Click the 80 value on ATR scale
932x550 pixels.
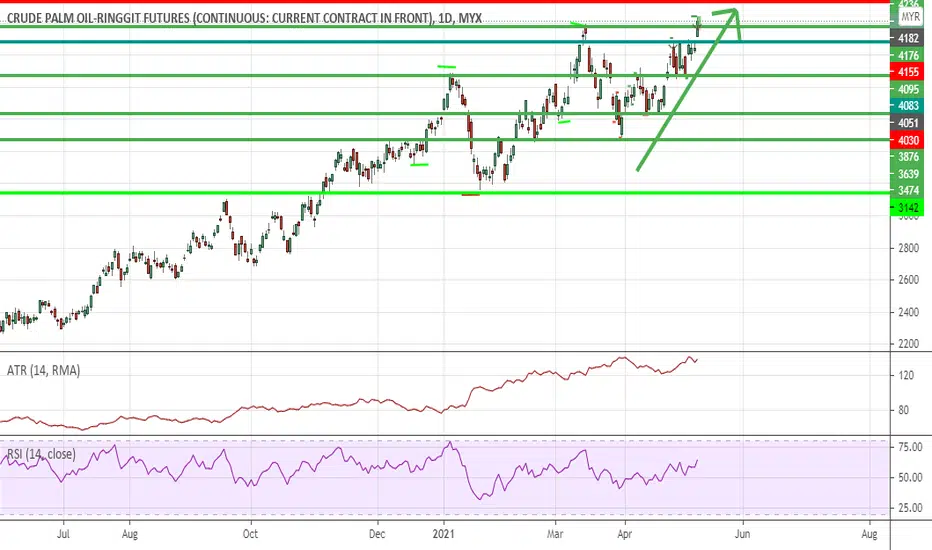(903, 410)
